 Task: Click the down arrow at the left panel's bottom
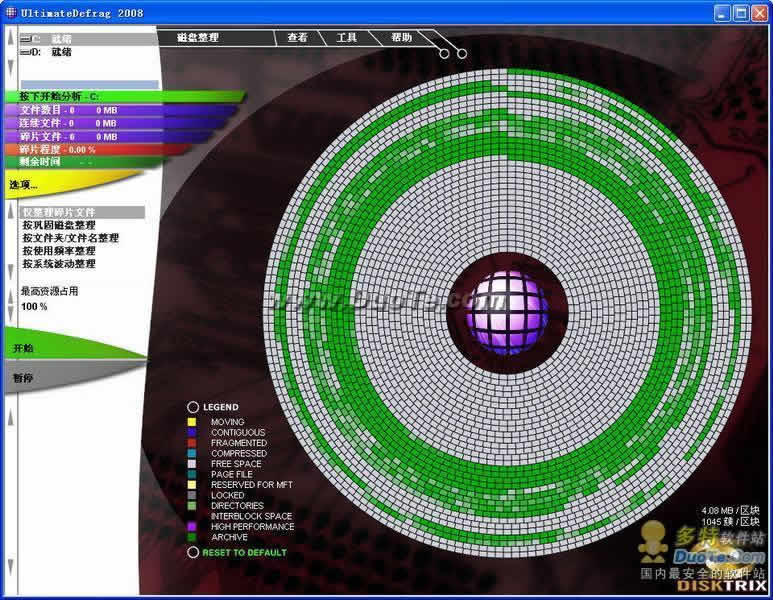[x=10, y=567]
